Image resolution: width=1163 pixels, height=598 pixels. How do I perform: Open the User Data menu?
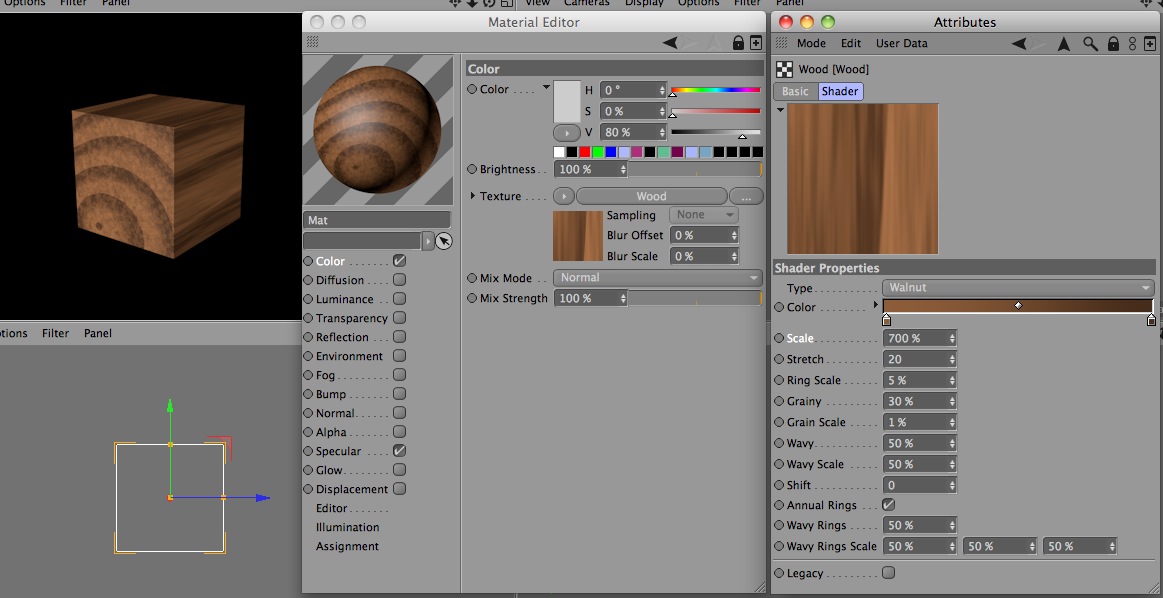coord(901,44)
